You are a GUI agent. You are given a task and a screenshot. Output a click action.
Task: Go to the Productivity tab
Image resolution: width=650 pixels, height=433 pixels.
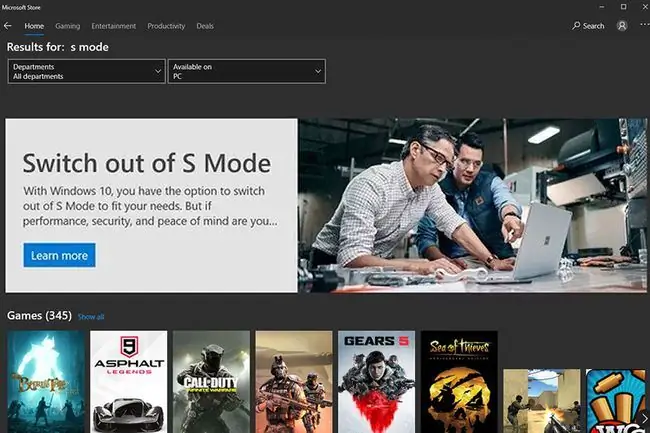coord(166,26)
